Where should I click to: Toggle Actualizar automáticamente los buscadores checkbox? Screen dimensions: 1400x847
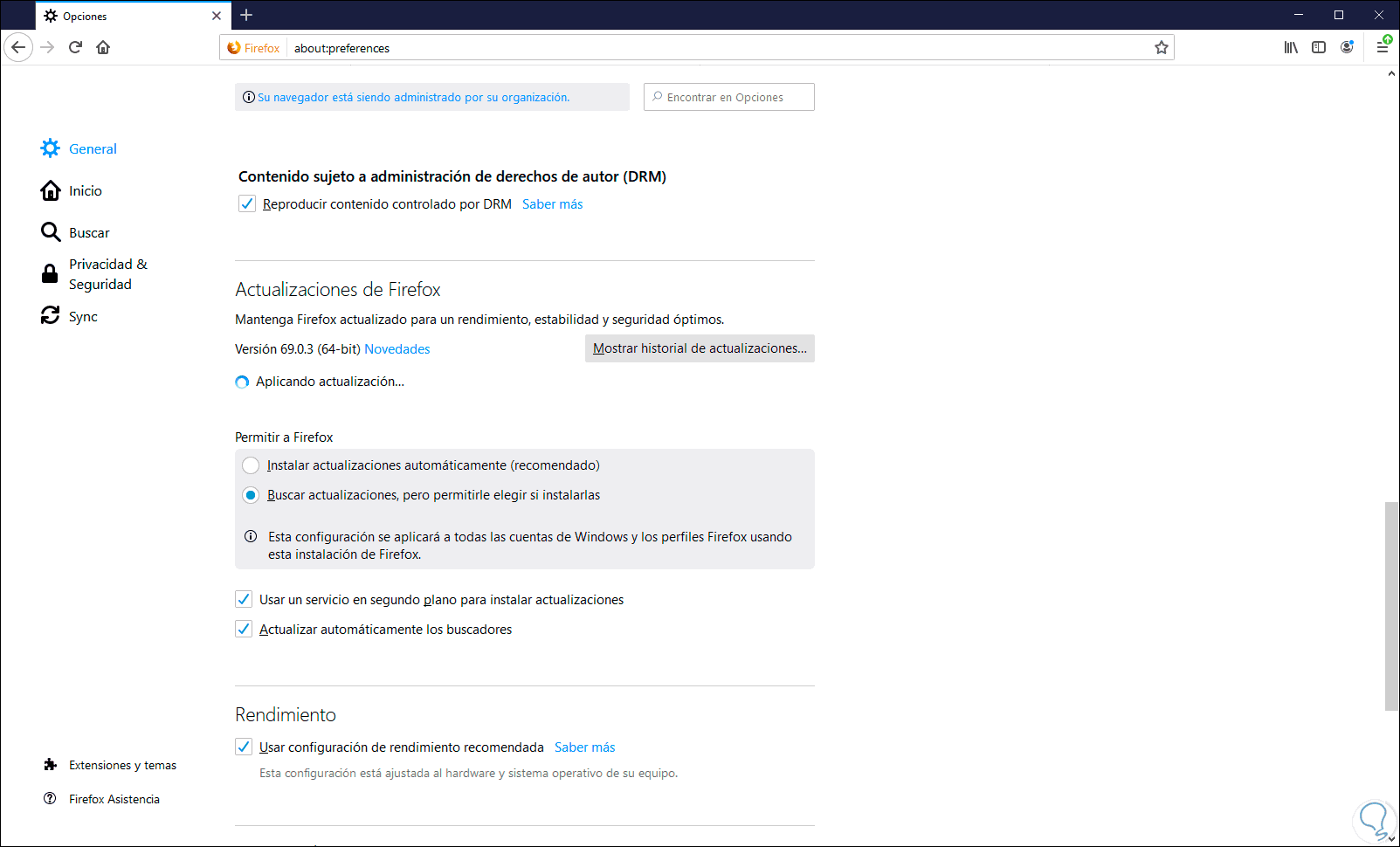tap(244, 629)
